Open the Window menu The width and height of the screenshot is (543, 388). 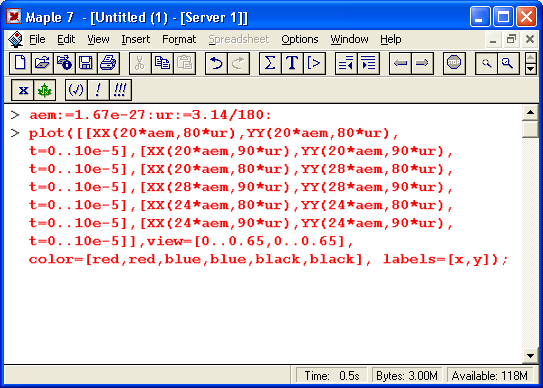[x=349, y=39]
